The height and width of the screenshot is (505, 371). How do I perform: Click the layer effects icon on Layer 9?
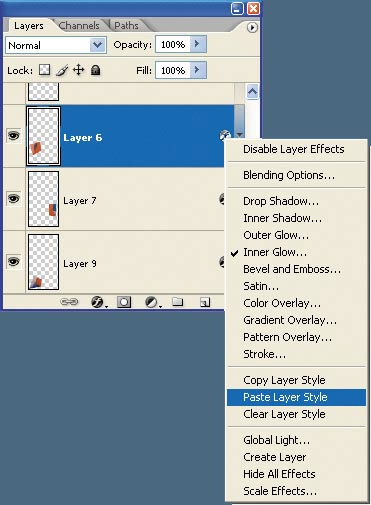[222, 262]
